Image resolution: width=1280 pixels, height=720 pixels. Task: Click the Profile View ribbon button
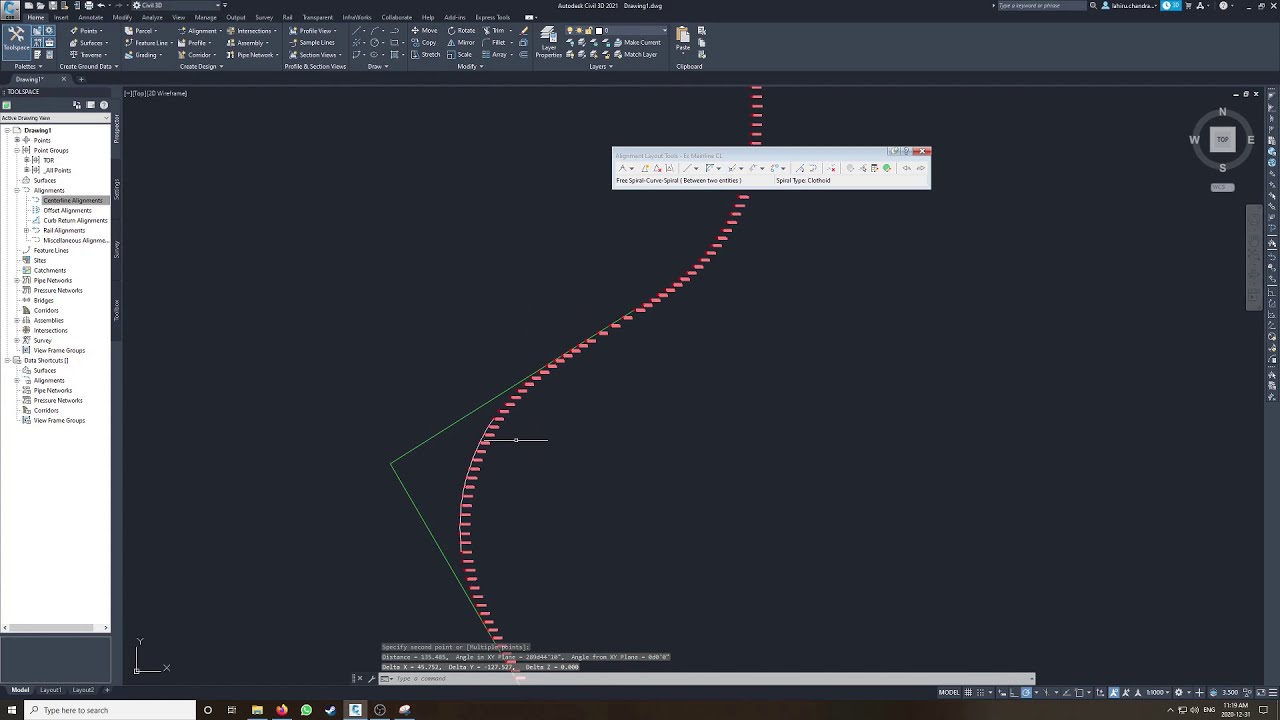(x=315, y=31)
